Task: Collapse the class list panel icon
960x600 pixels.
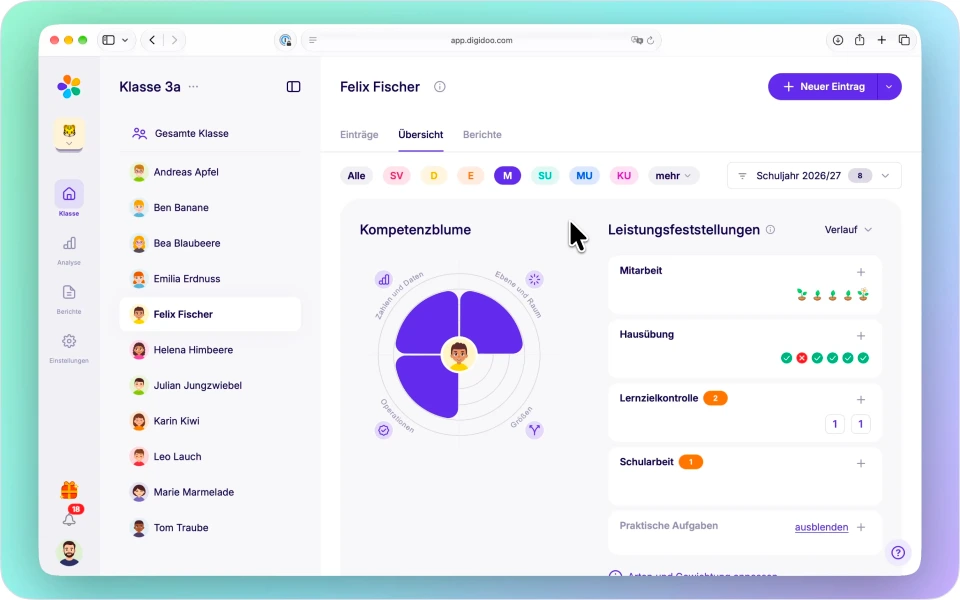Action: click(x=293, y=87)
